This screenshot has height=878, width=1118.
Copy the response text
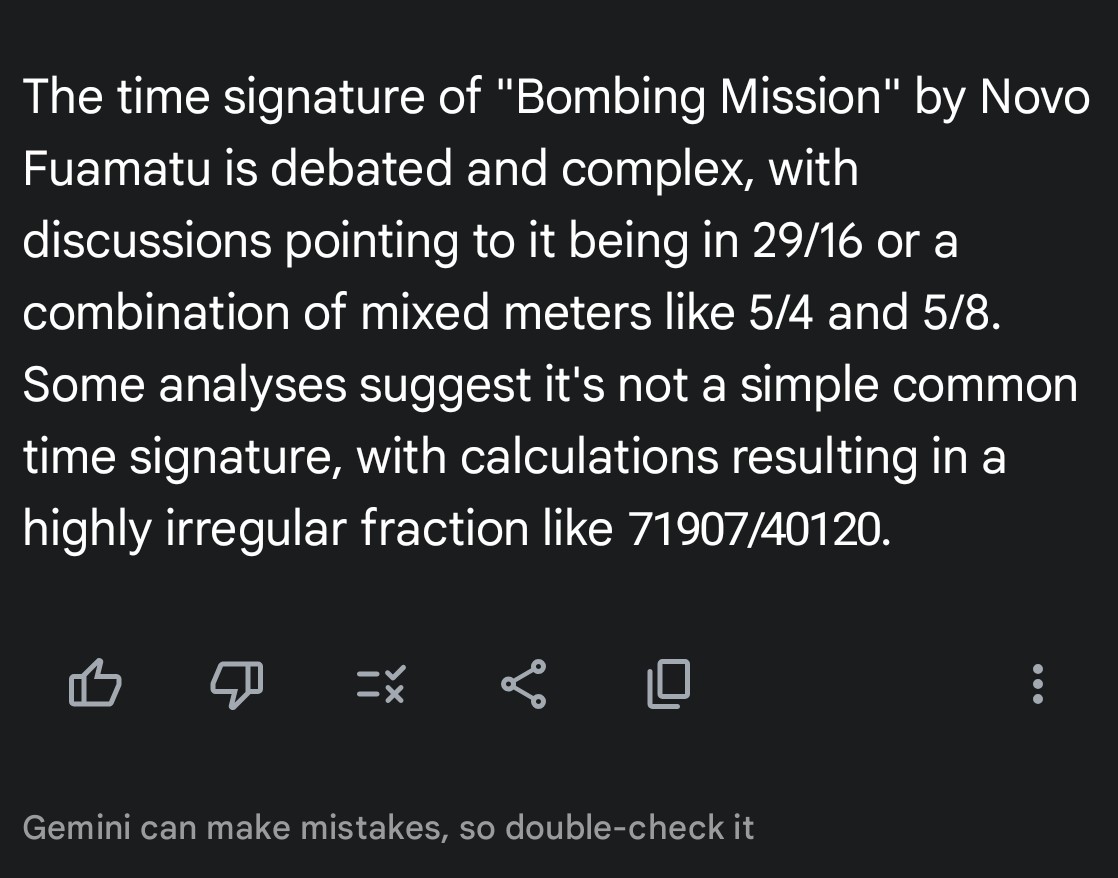click(x=668, y=685)
